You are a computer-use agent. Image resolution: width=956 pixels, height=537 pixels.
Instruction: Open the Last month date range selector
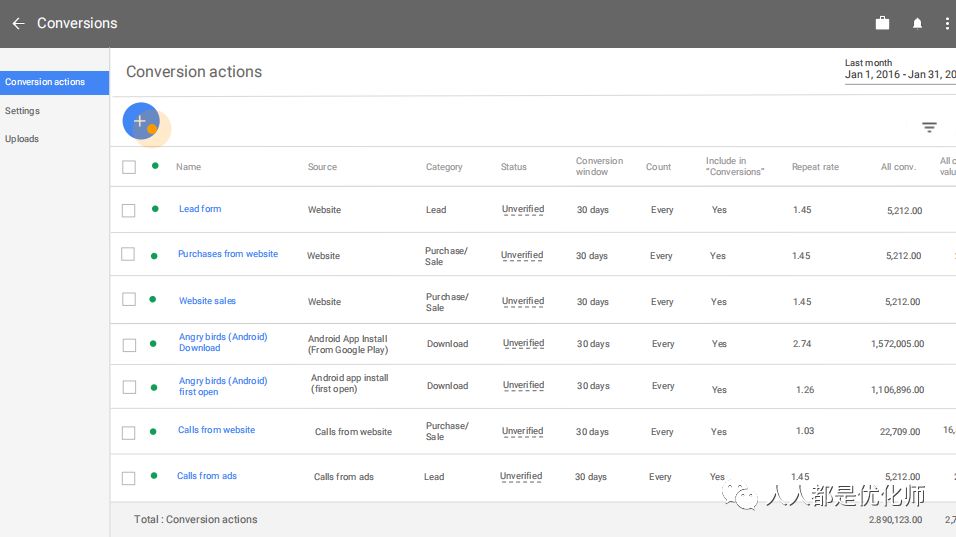[900, 69]
